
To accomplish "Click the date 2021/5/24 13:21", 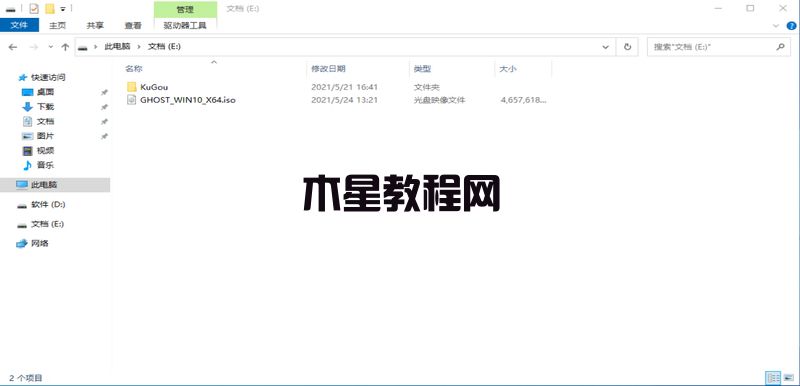I will (x=344, y=100).
